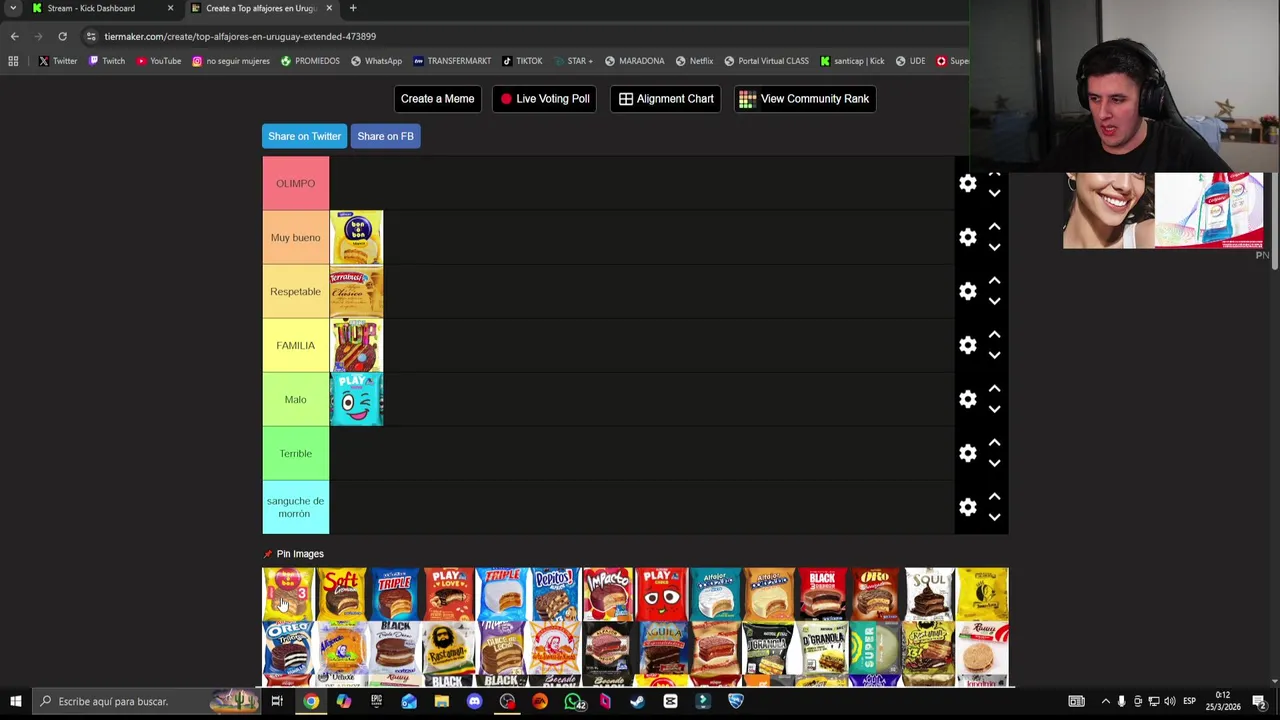Move Respetable tier up with arrow
Screen dimensions: 1280x720
[x=994, y=281]
